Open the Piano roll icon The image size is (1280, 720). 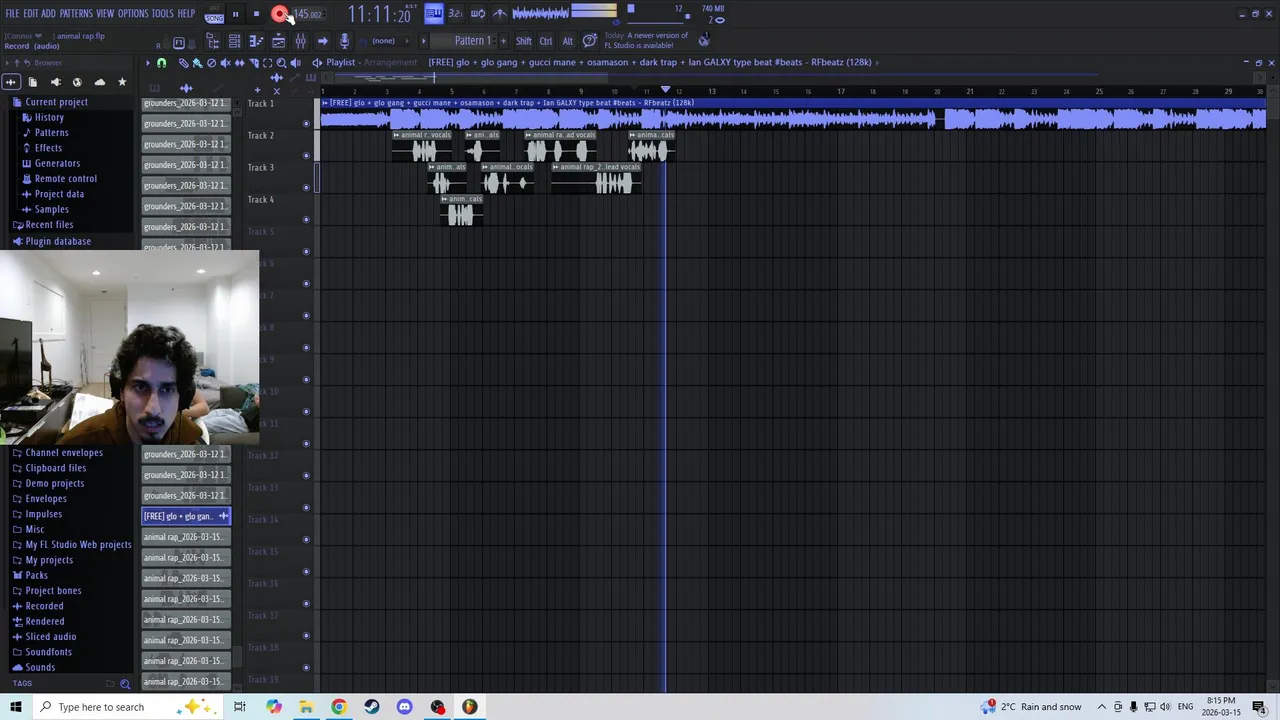pyautogui.click(x=256, y=41)
